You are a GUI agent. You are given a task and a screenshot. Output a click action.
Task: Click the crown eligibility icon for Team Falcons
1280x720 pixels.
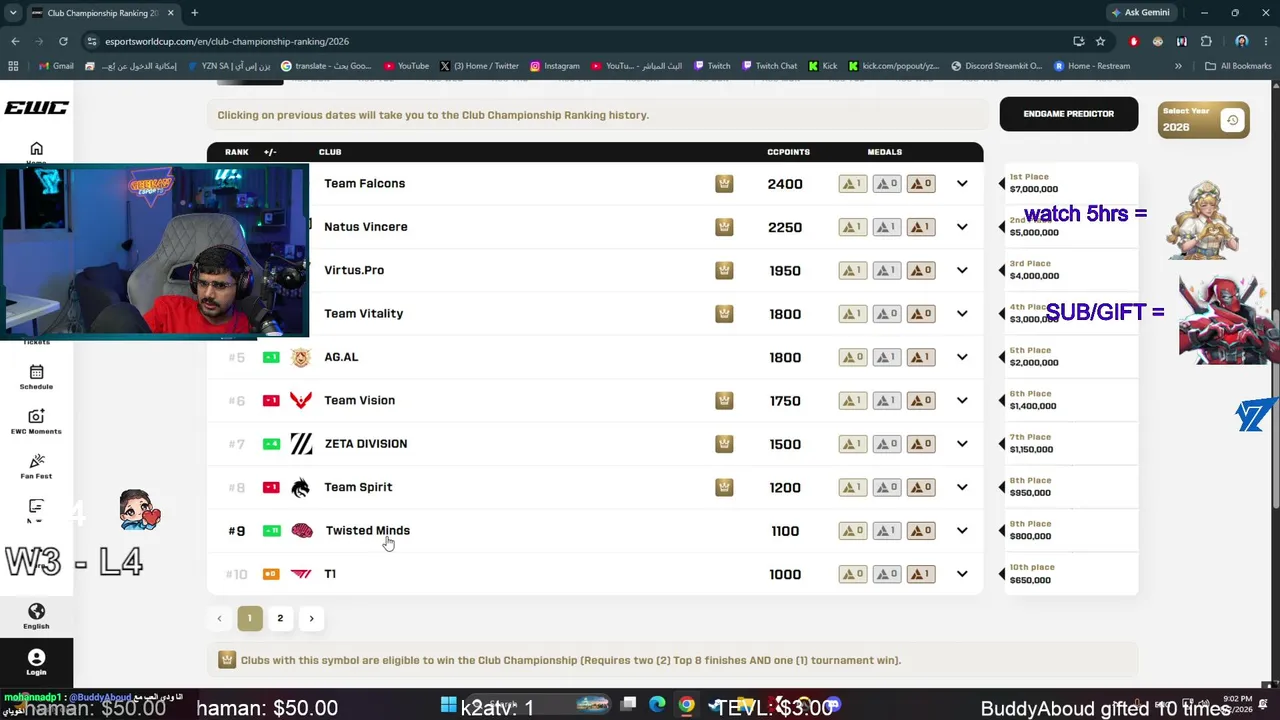724,184
